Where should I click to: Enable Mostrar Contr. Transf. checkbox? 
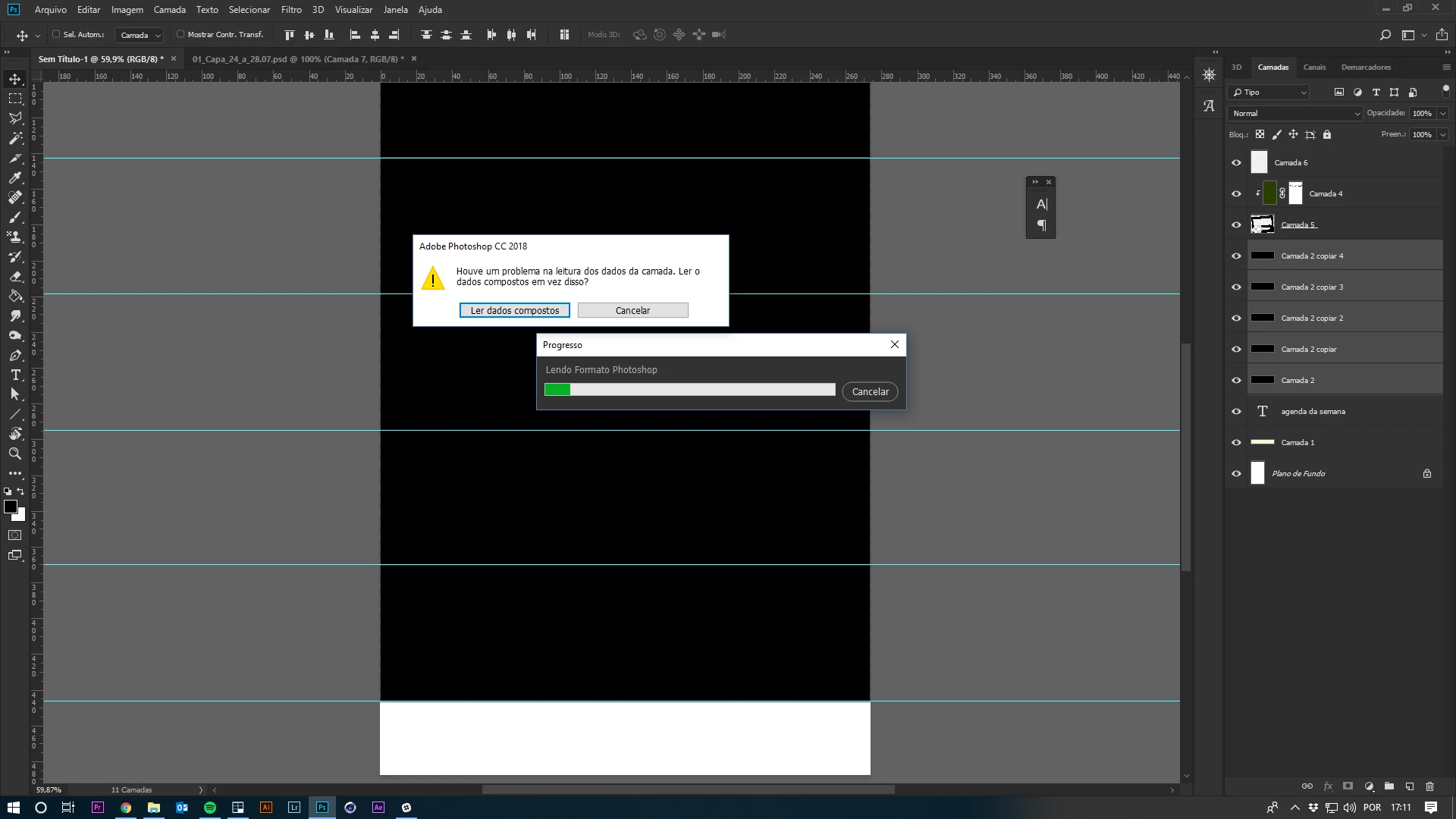click(180, 34)
